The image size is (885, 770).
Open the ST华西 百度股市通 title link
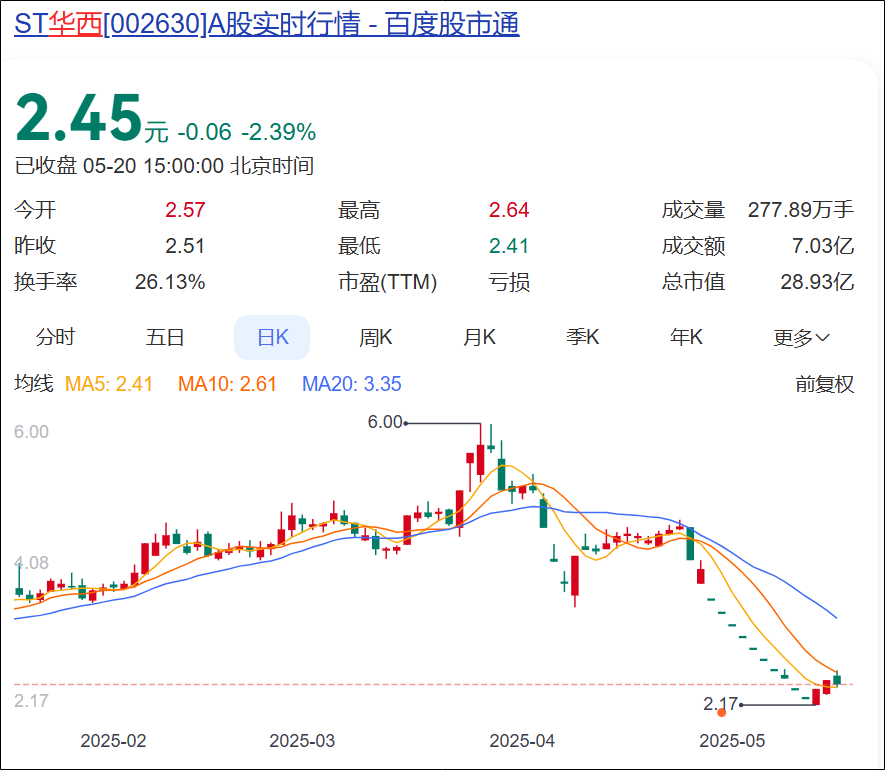(267, 25)
